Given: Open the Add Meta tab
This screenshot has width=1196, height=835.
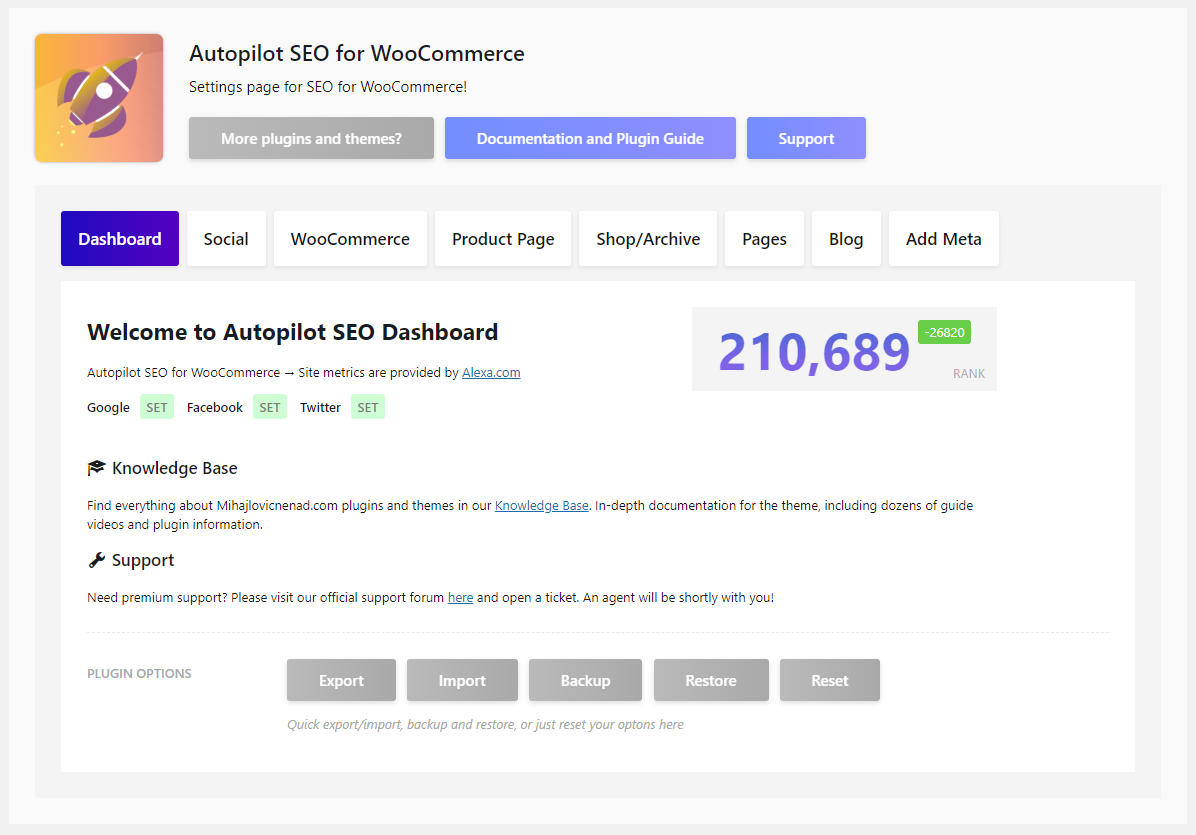Looking at the screenshot, I should click(x=943, y=238).
